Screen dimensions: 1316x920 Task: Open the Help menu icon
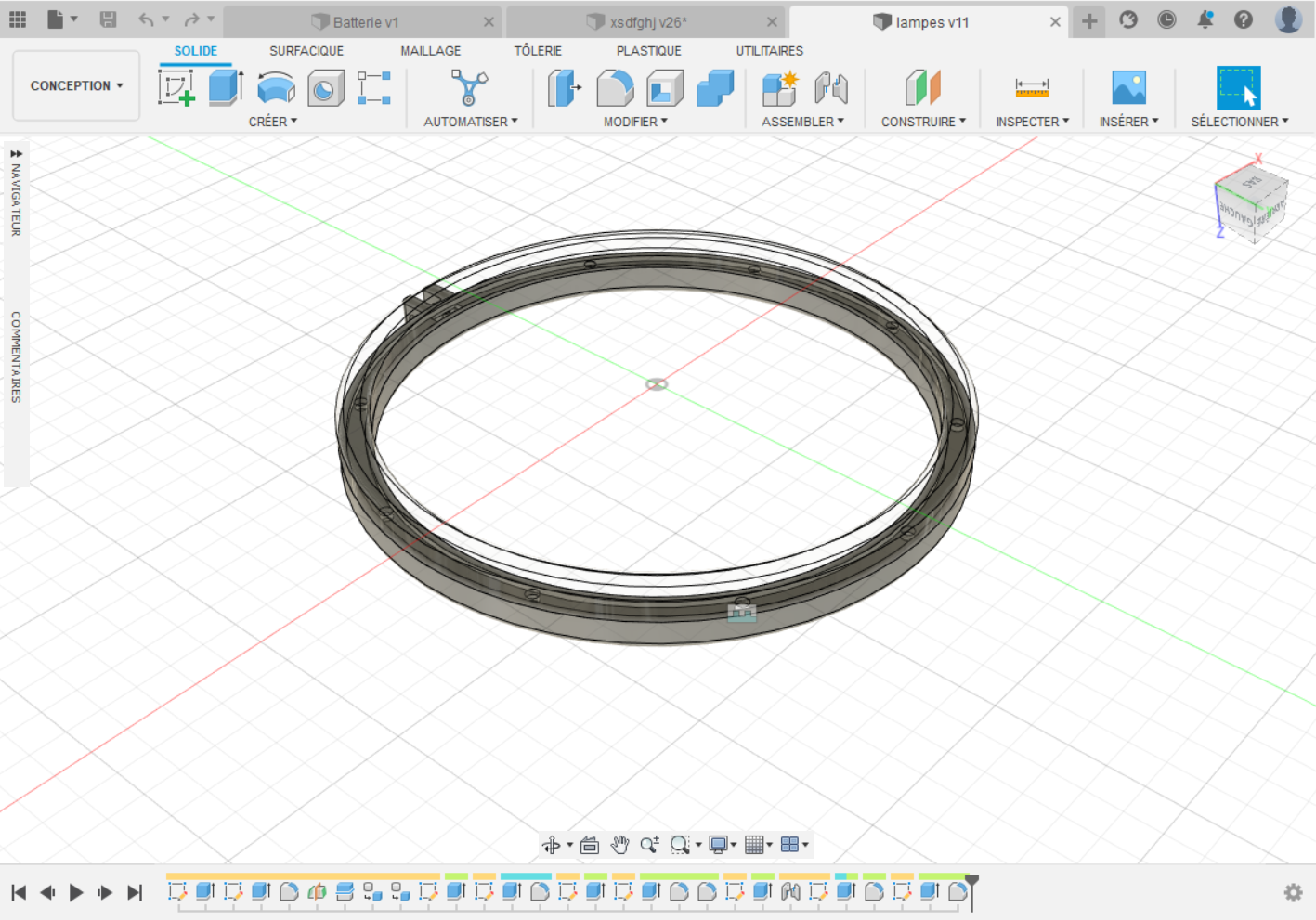(x=1243, y=19)
